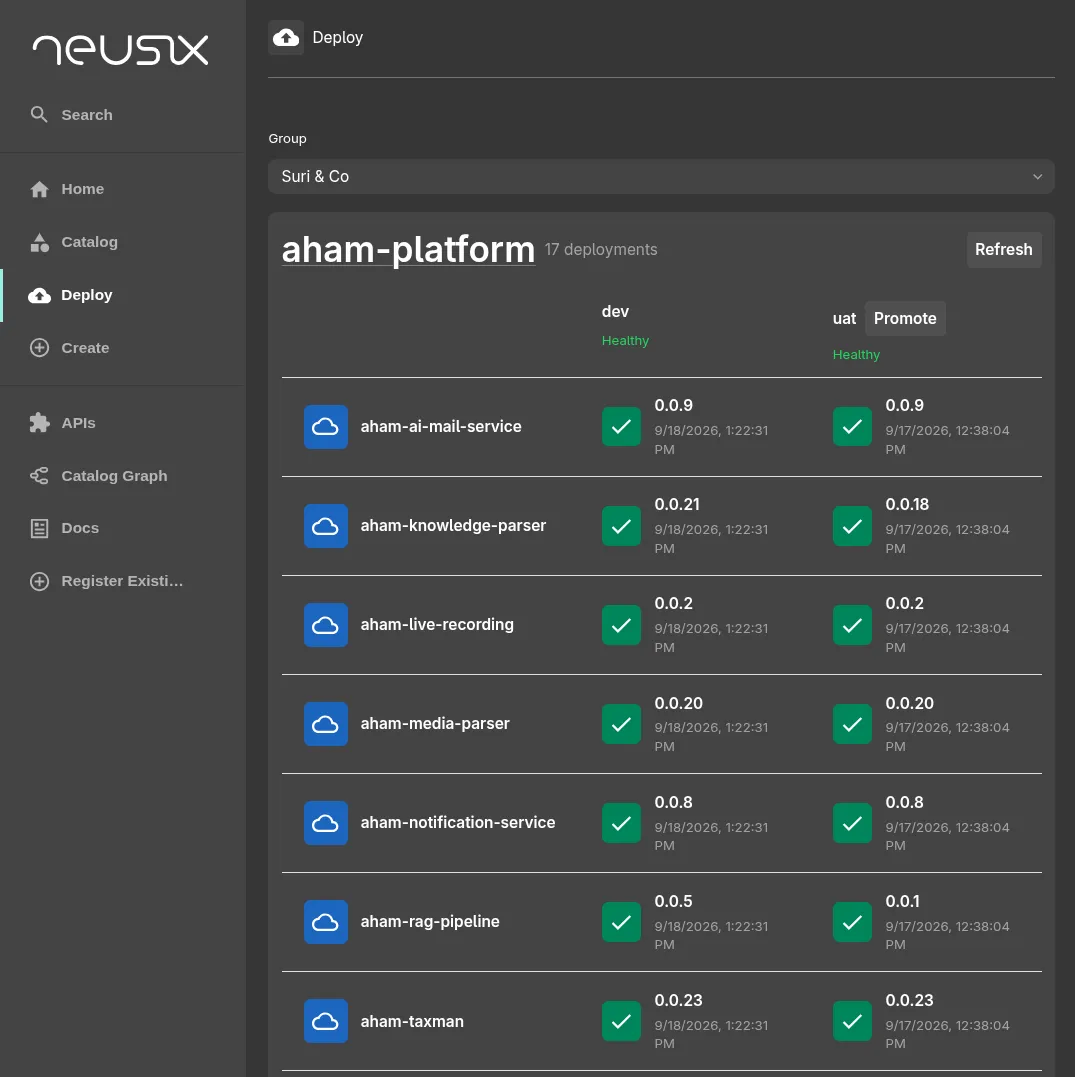Screen dimensions: 1075x1077
Task: Click uat status check for aham-rag-pipeline
Action: [852, 922]
